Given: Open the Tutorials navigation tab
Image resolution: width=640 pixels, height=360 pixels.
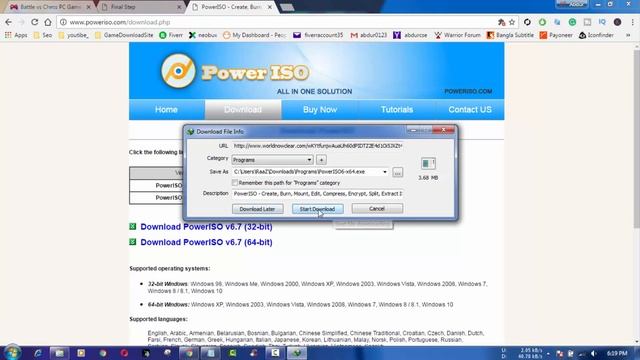Looking at the screenshot, I should [x=397, y=109].
